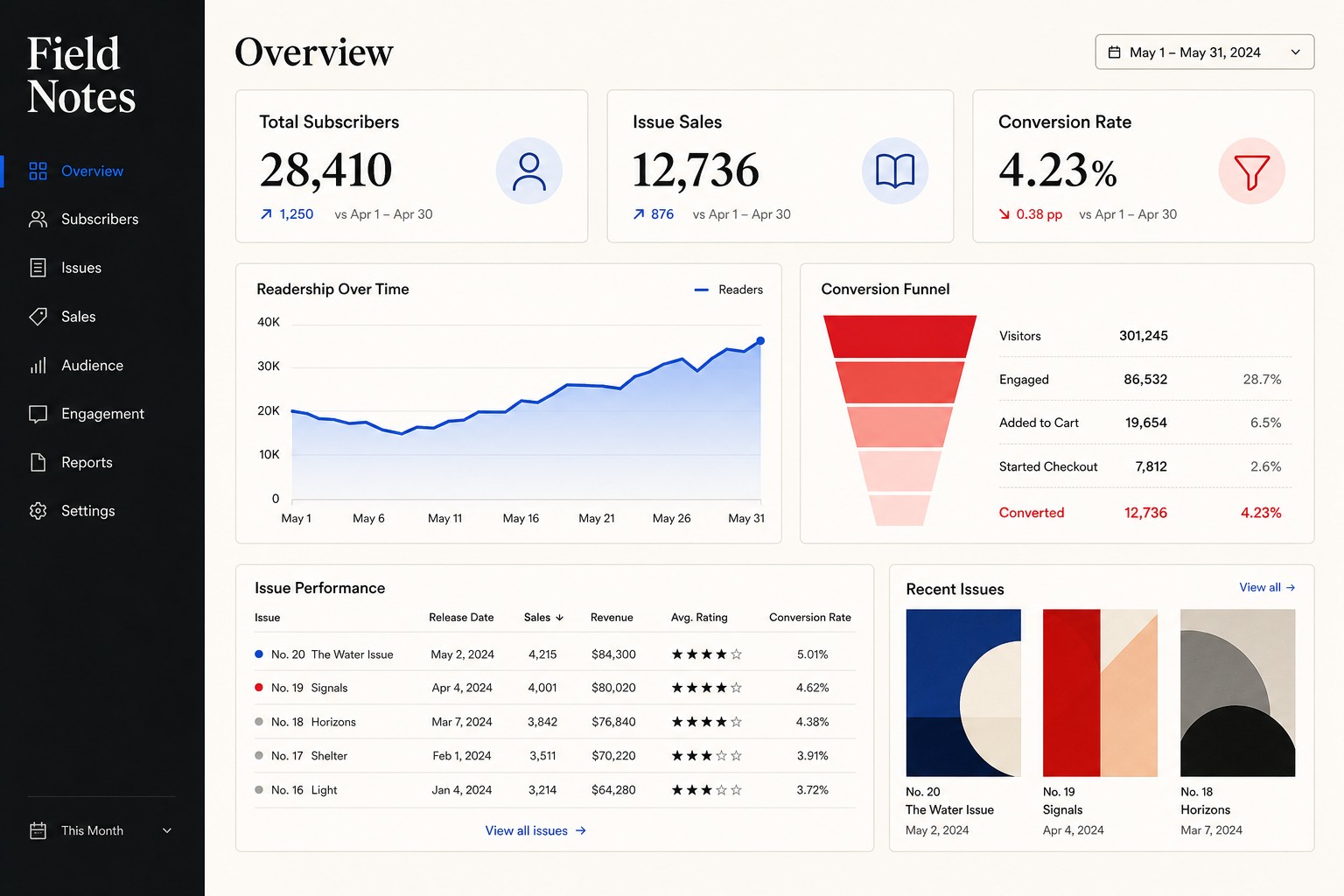The width and height of the screenshot is (1344, 896).
Task: Select the May 31 endpoint on readership chart
Action: tap(760, 340)
